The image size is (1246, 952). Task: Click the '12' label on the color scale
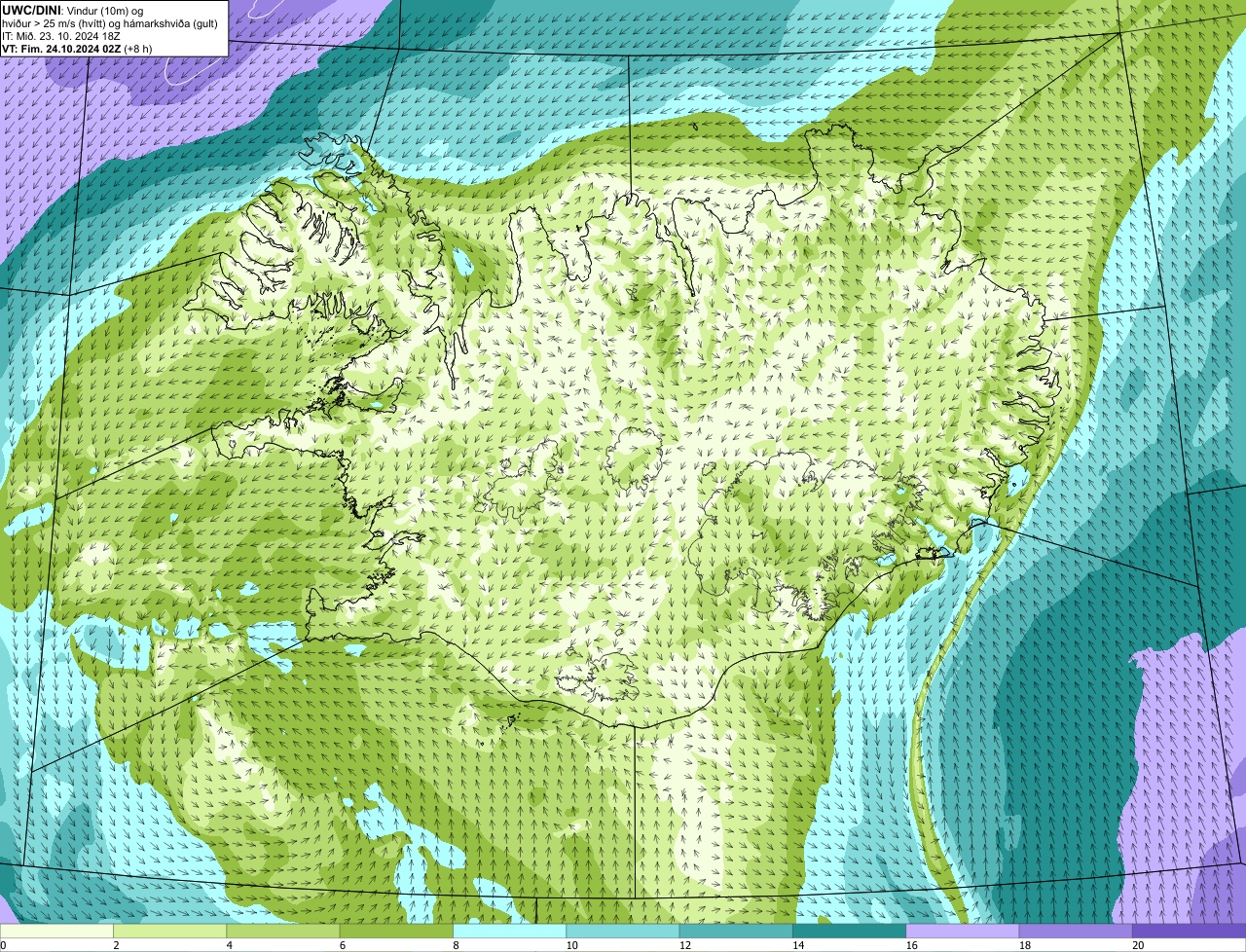(x=684, y=945)
